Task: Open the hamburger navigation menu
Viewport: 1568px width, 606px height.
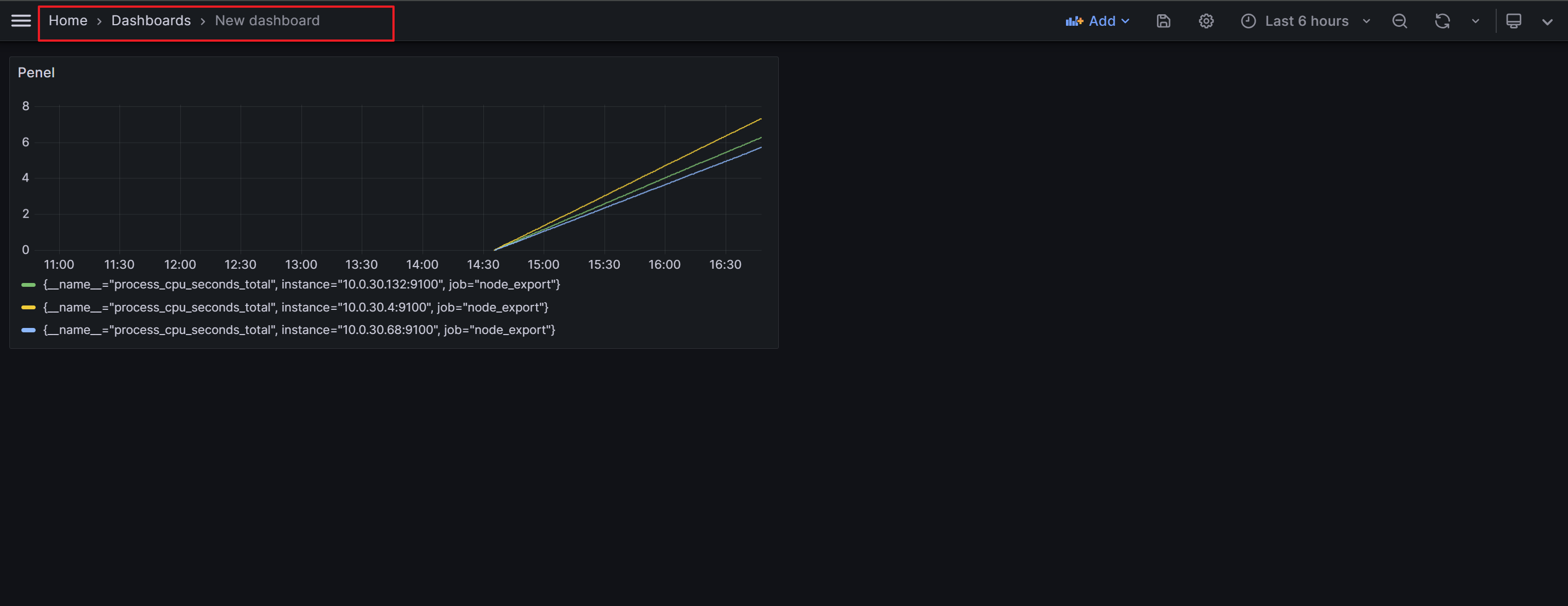Action: (x=21, y=21)
